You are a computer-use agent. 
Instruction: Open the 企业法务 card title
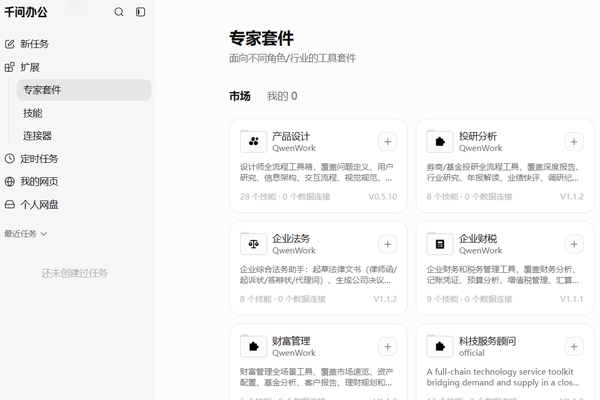[x=291, y=238]
